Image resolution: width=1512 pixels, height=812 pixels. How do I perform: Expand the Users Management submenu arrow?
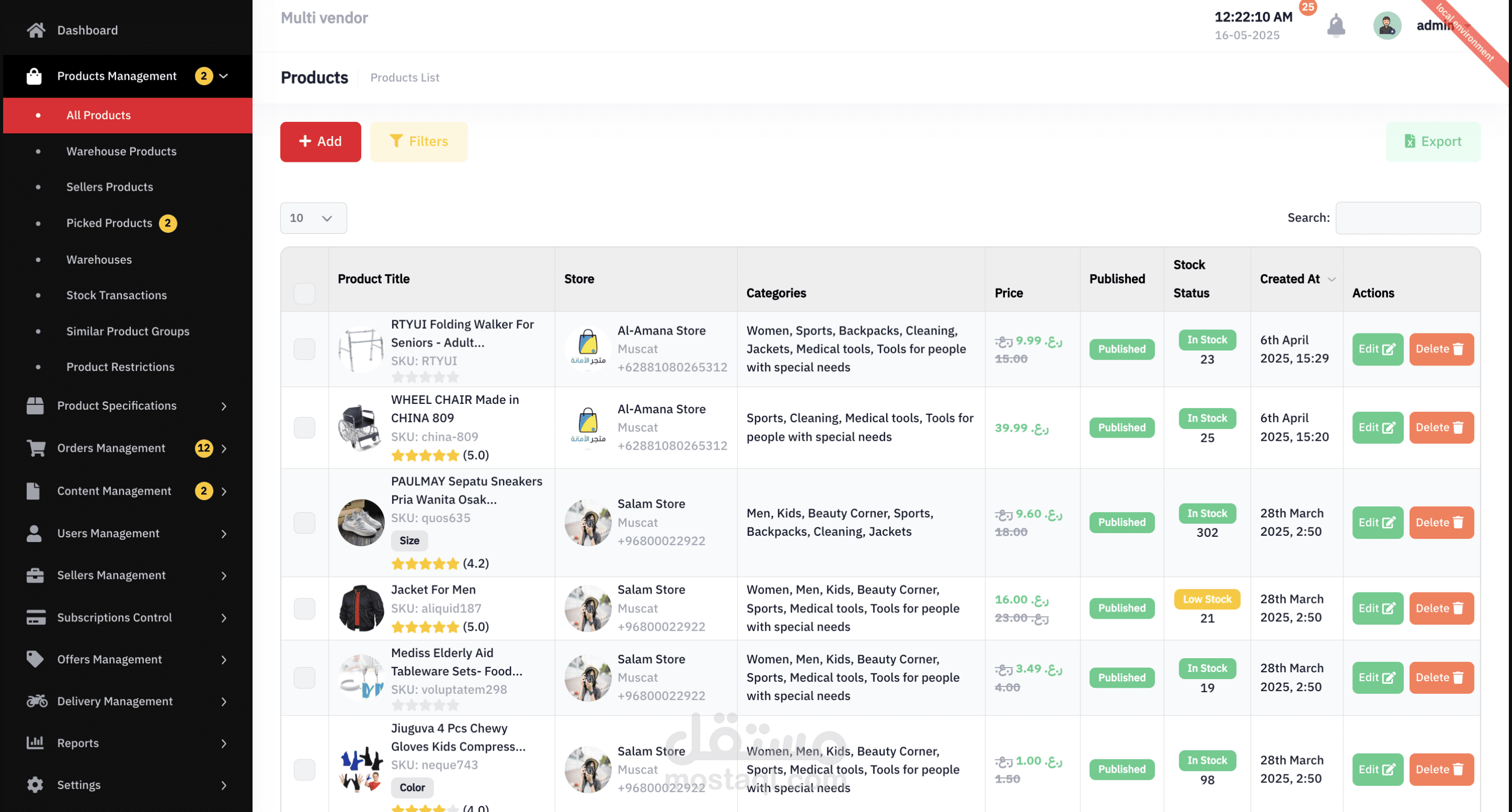point(224,533)
